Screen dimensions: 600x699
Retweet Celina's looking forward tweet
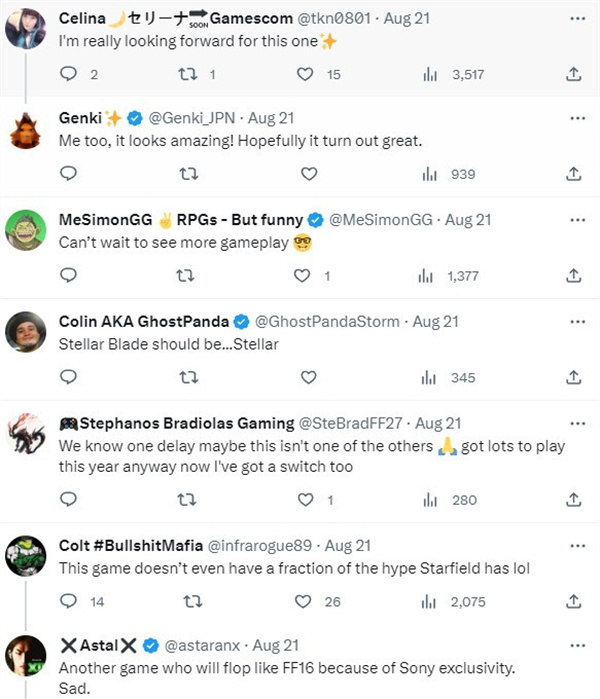coord(187,74)
